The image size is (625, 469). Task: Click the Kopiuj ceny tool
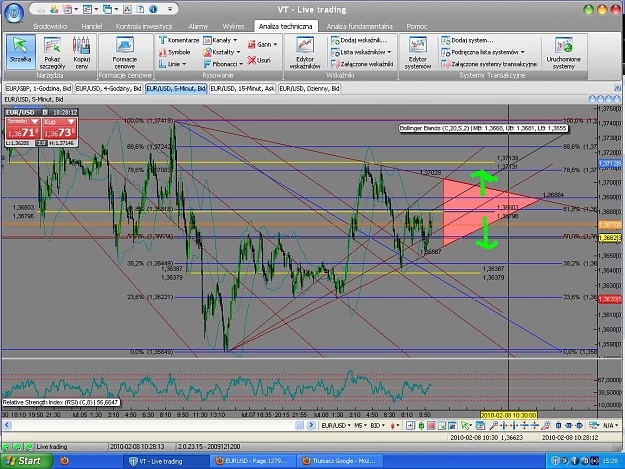pyautogui.click(x=81, y=52)
